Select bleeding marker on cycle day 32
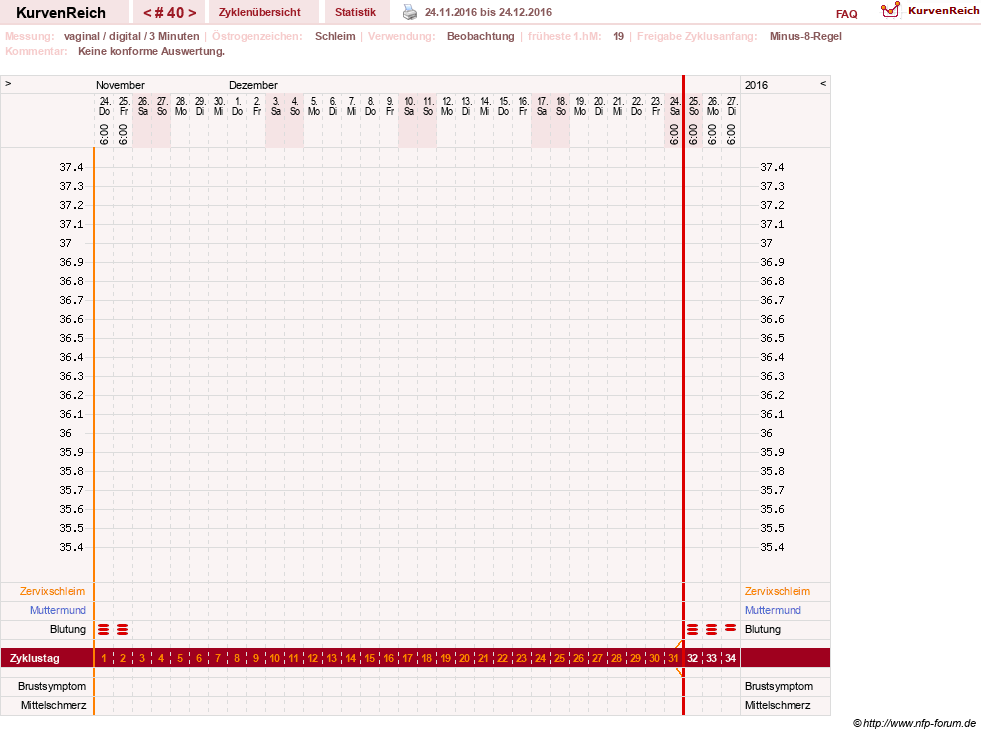Viewport: 981px width, 735px height. click(x=693, y=629)
